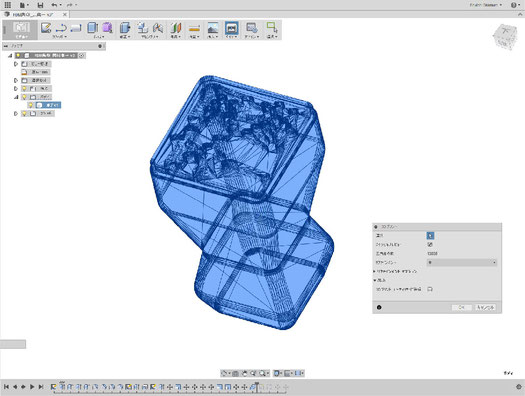Toggle the Origin folder light bulb
The image size is (525, 396).
pos(24,89)
